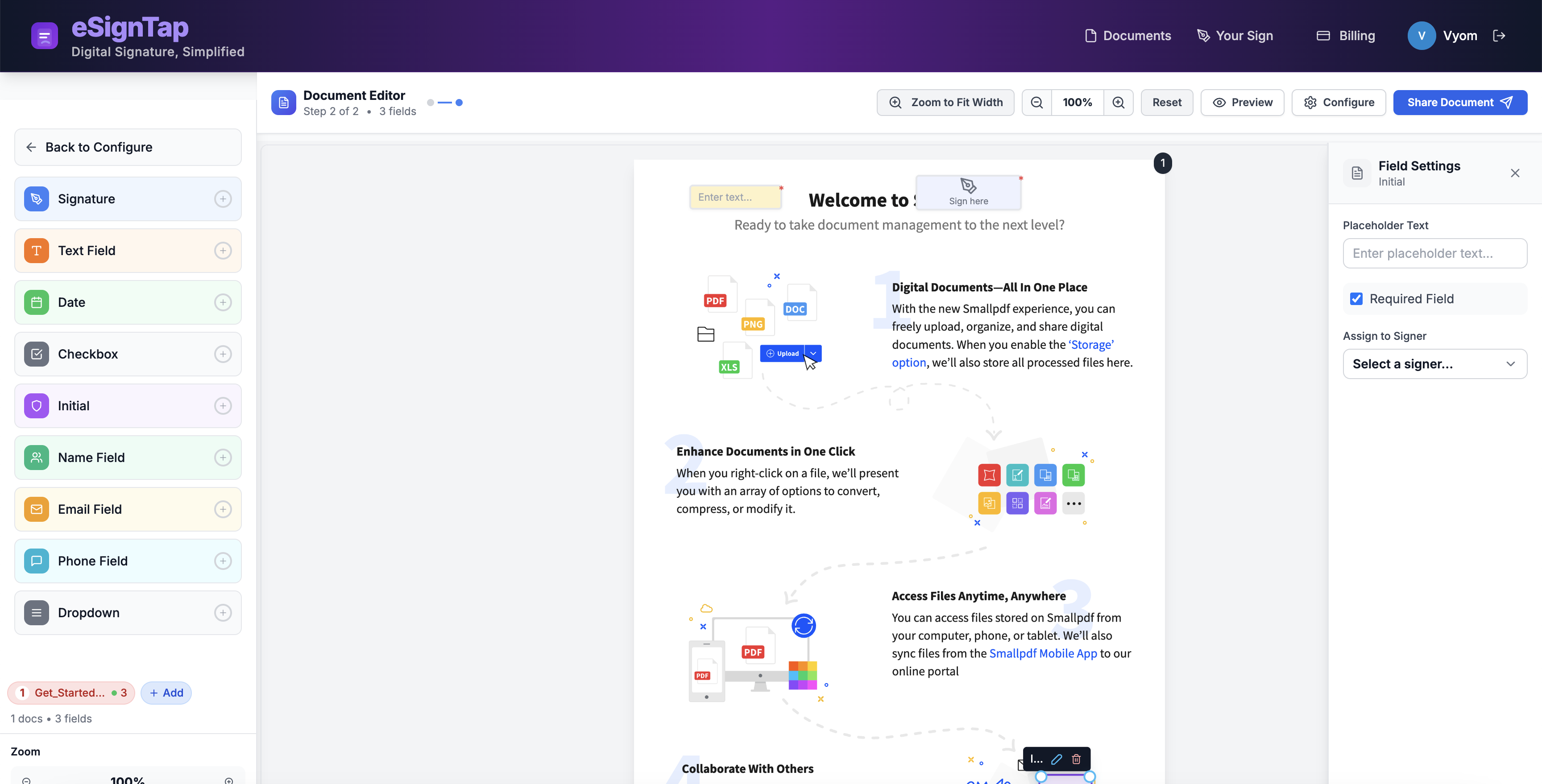1542x784 pixels.
Task: Edit the selected field with pencil icon
Action: tap(1057, 759)
